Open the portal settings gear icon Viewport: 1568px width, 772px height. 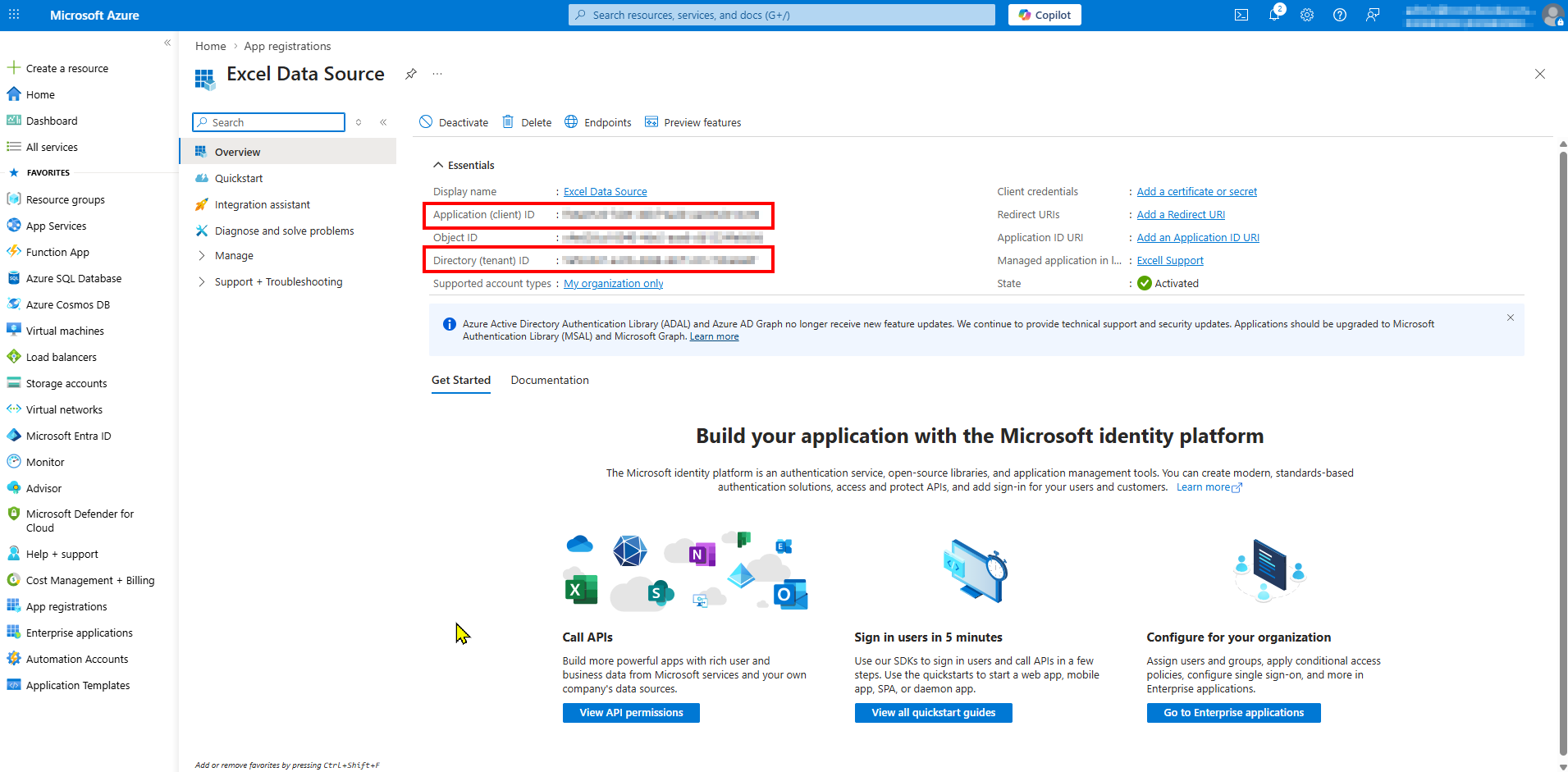tap(1307, 15)
